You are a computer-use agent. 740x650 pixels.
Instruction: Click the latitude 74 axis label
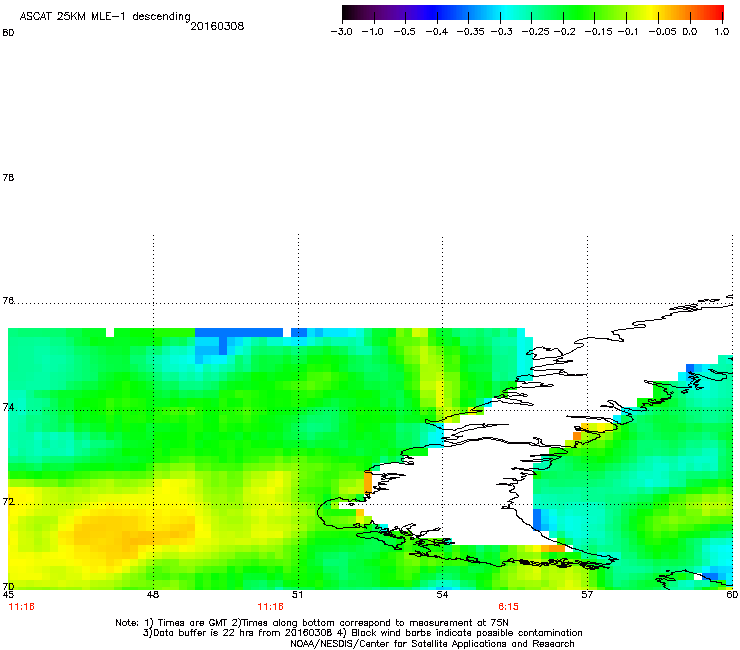tap(8, 407)
